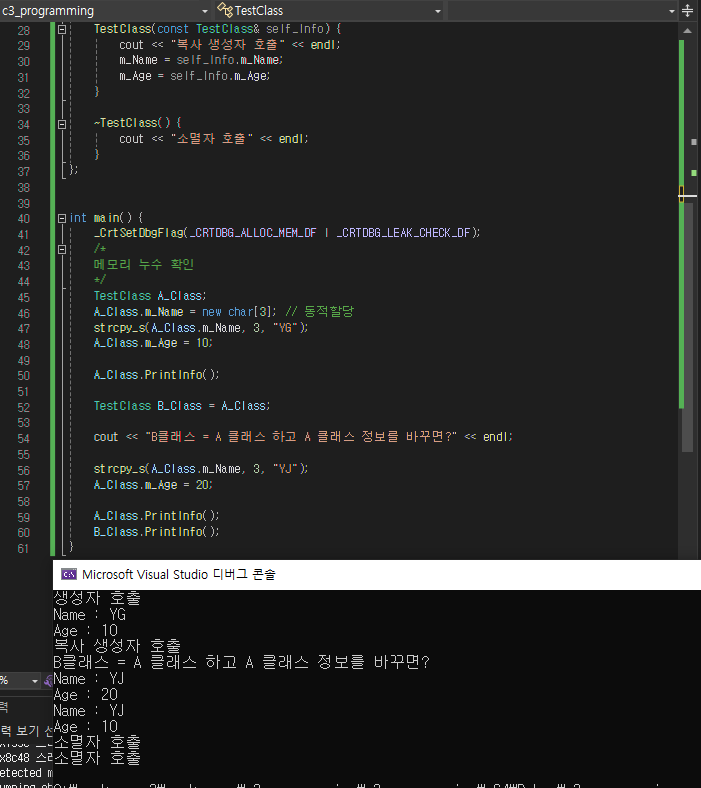Viewport: 701px width, 788px height.
Task: Click the '동적할당' comment on line 46
Action: coord(320,312)
